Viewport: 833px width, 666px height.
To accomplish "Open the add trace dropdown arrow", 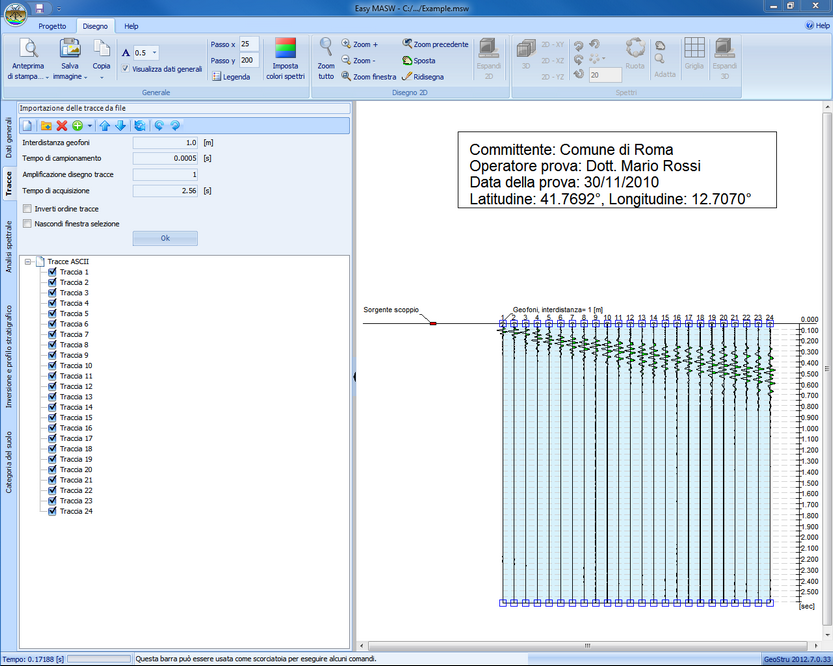I will tap(89, 126).
